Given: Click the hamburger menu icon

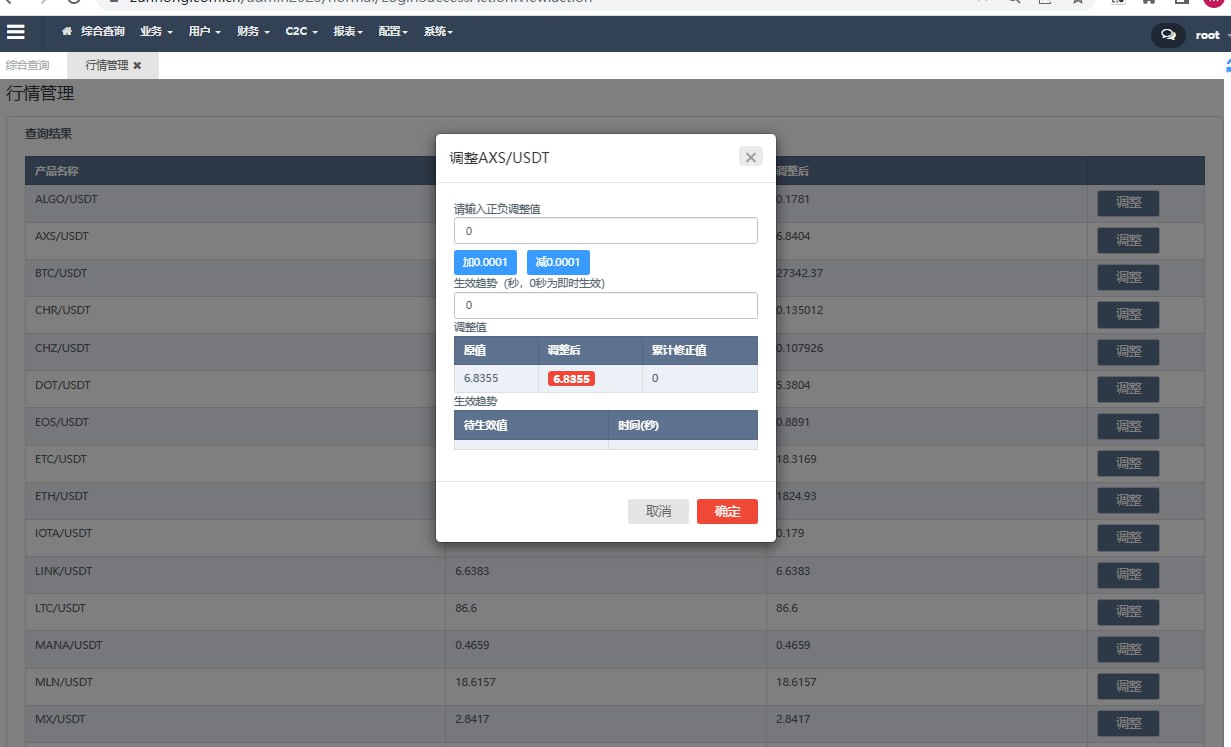Looking at the screenshot, I should [16, 32].
